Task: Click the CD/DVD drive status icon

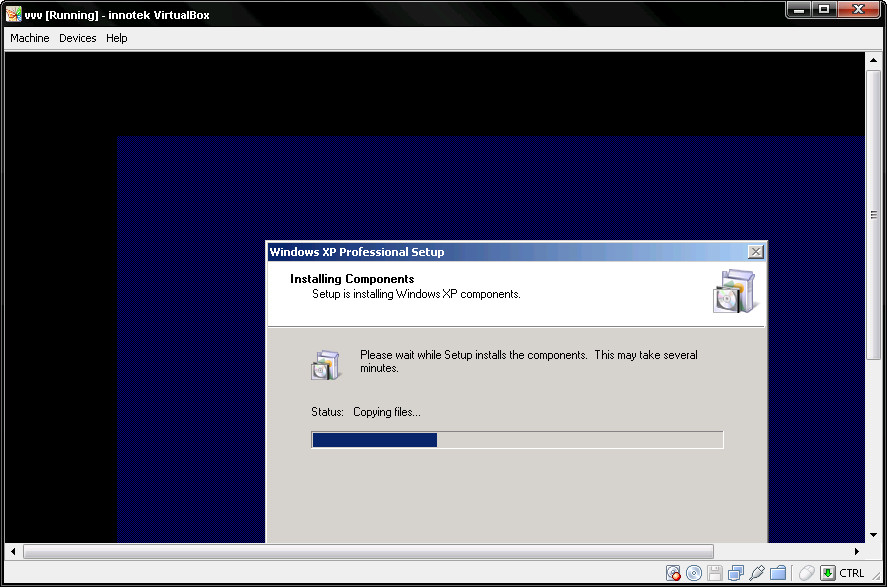Action: click(x=694, y=573)
